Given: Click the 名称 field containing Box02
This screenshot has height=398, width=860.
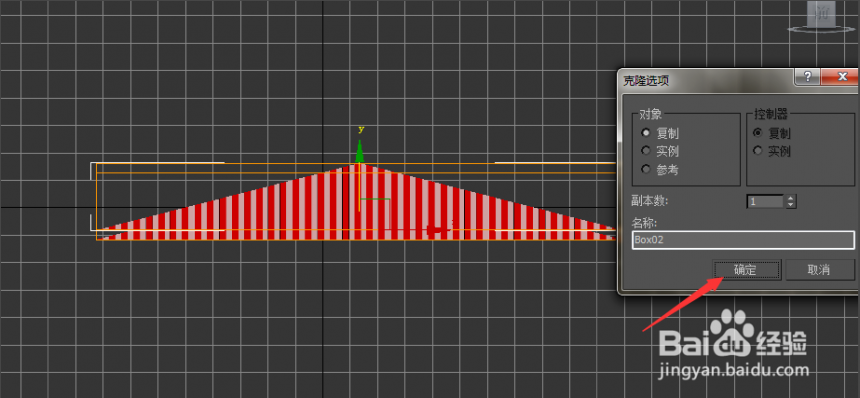Looking at the screenshot, I should click(x=743, y=240).
